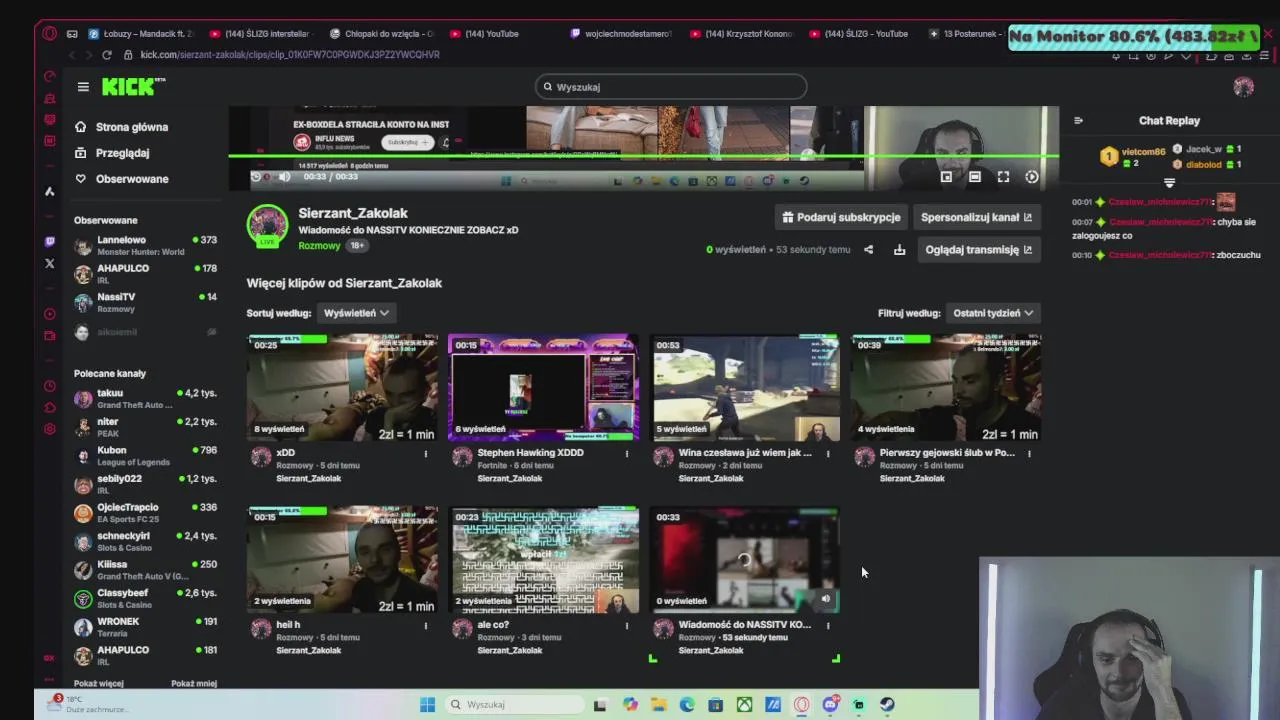This screenshot has height=720, width=1280.
Task: Open options menu for heil h clip
Action: point(426,626)
